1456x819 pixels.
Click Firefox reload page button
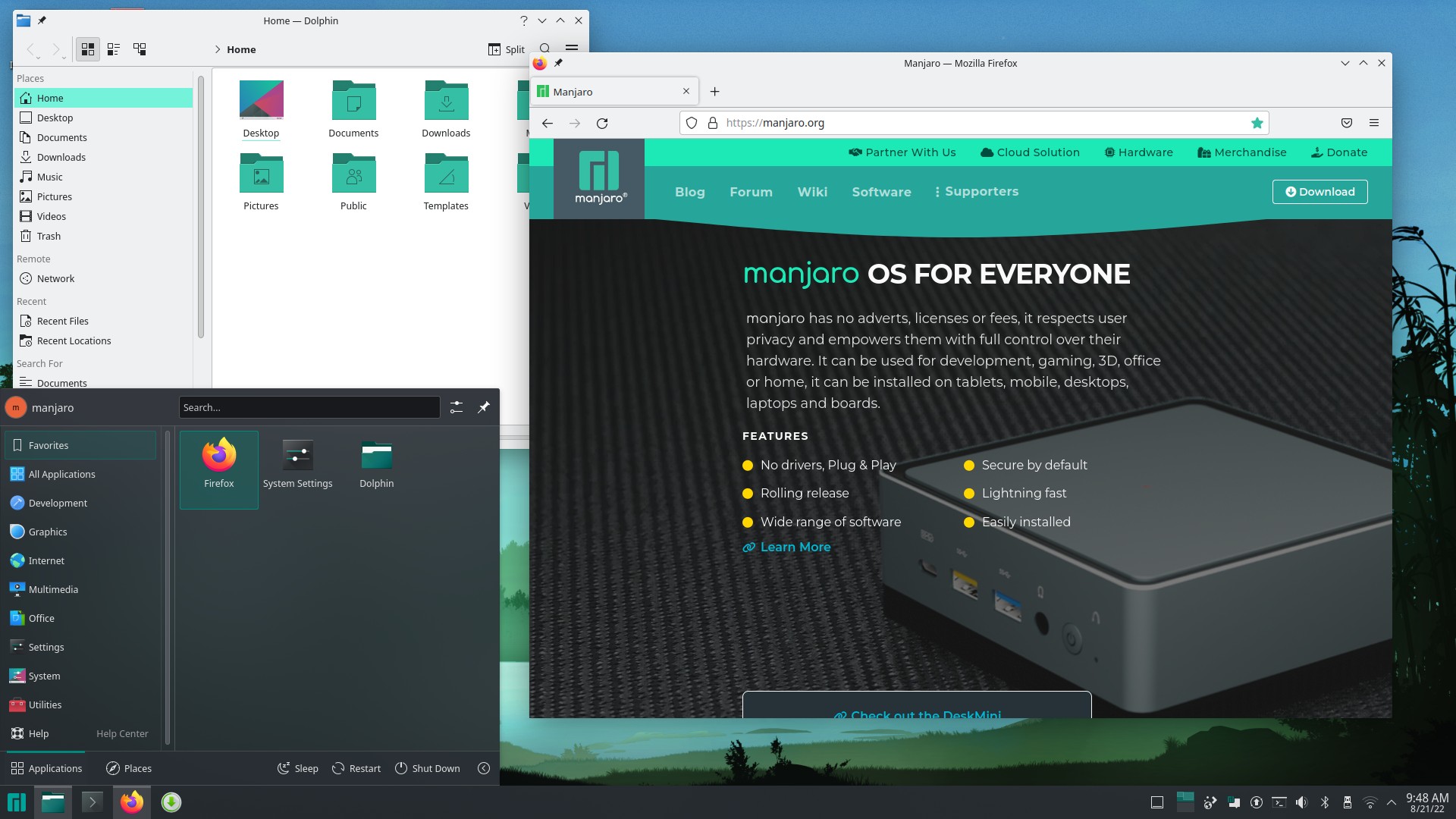coord(602,123)
